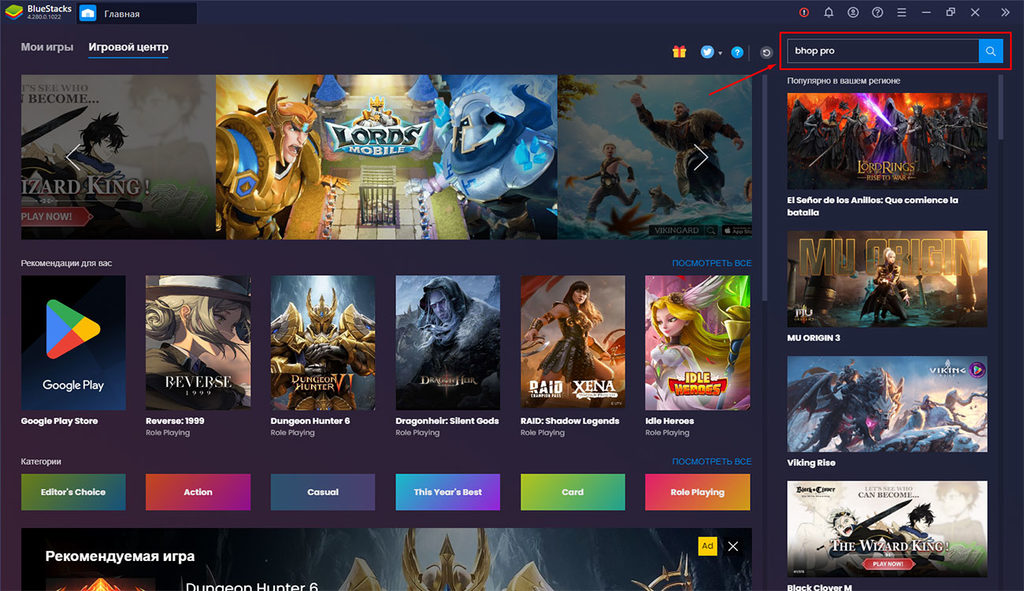Click the search field containing 'bhop pro'
Image resolution: width=1024 pixels, height=591 pixels.
pyautogui.click(x=882, y=51)
